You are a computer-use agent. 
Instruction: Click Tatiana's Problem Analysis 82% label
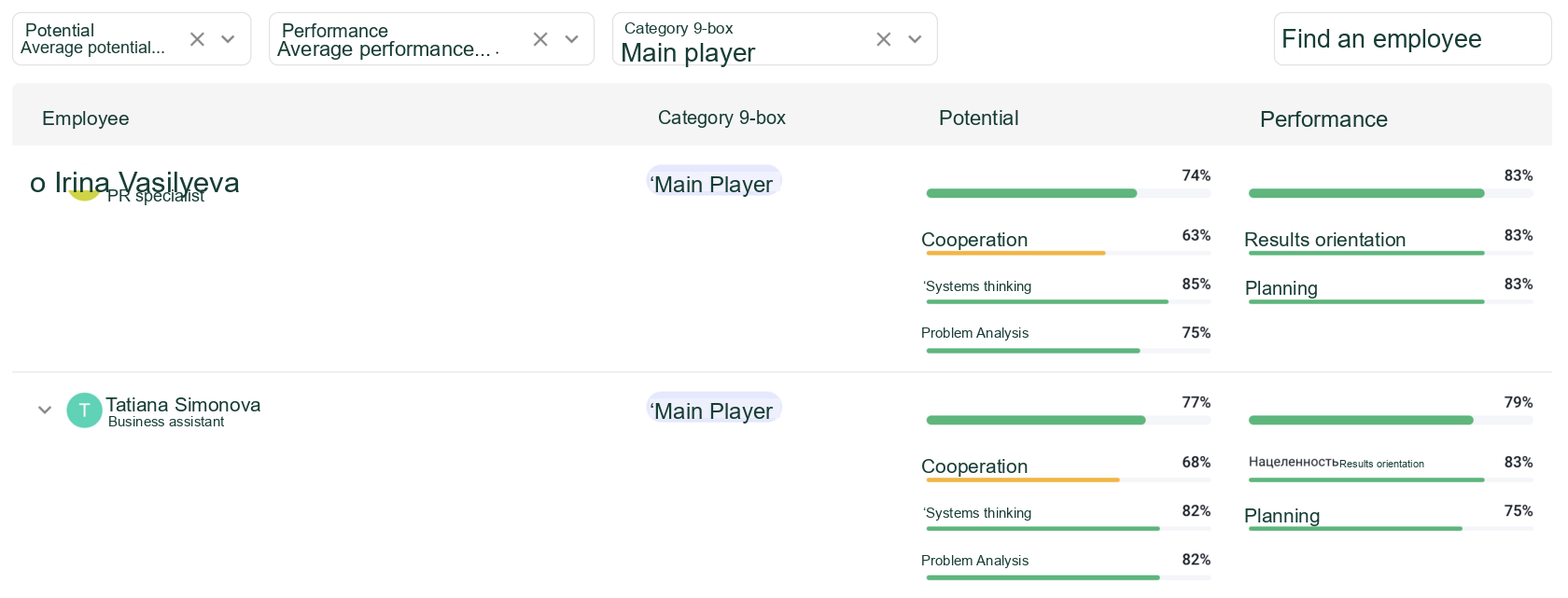click(x=974, y=561)
